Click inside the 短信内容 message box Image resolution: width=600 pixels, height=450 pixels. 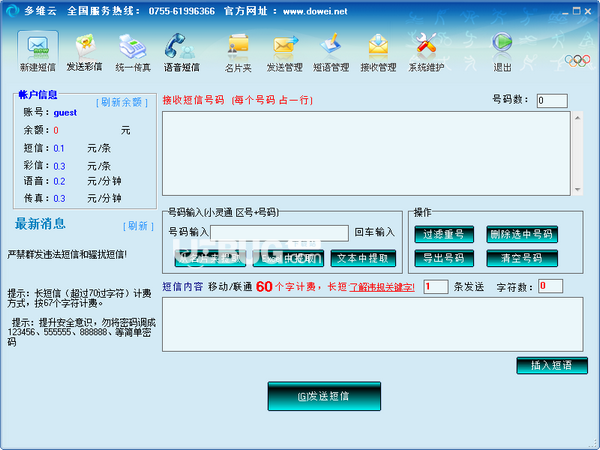373,324
